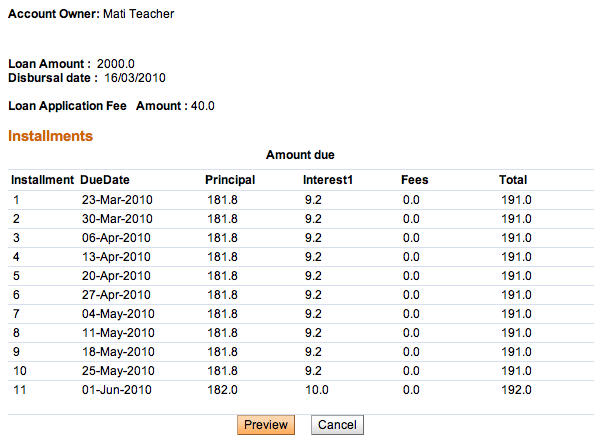This screenshot has width=600, height=448.
Task: Click the Principal column header
Action: [x=230, y=180]
